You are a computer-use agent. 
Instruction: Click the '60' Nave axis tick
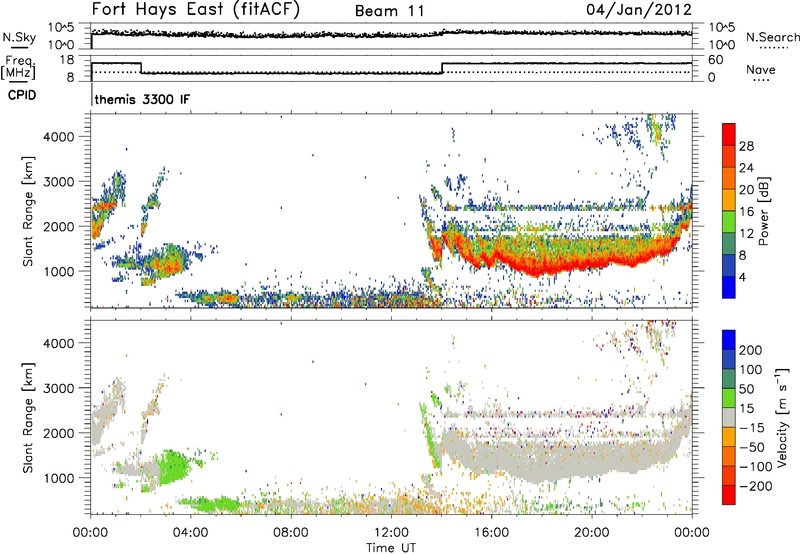coord(716,60)
